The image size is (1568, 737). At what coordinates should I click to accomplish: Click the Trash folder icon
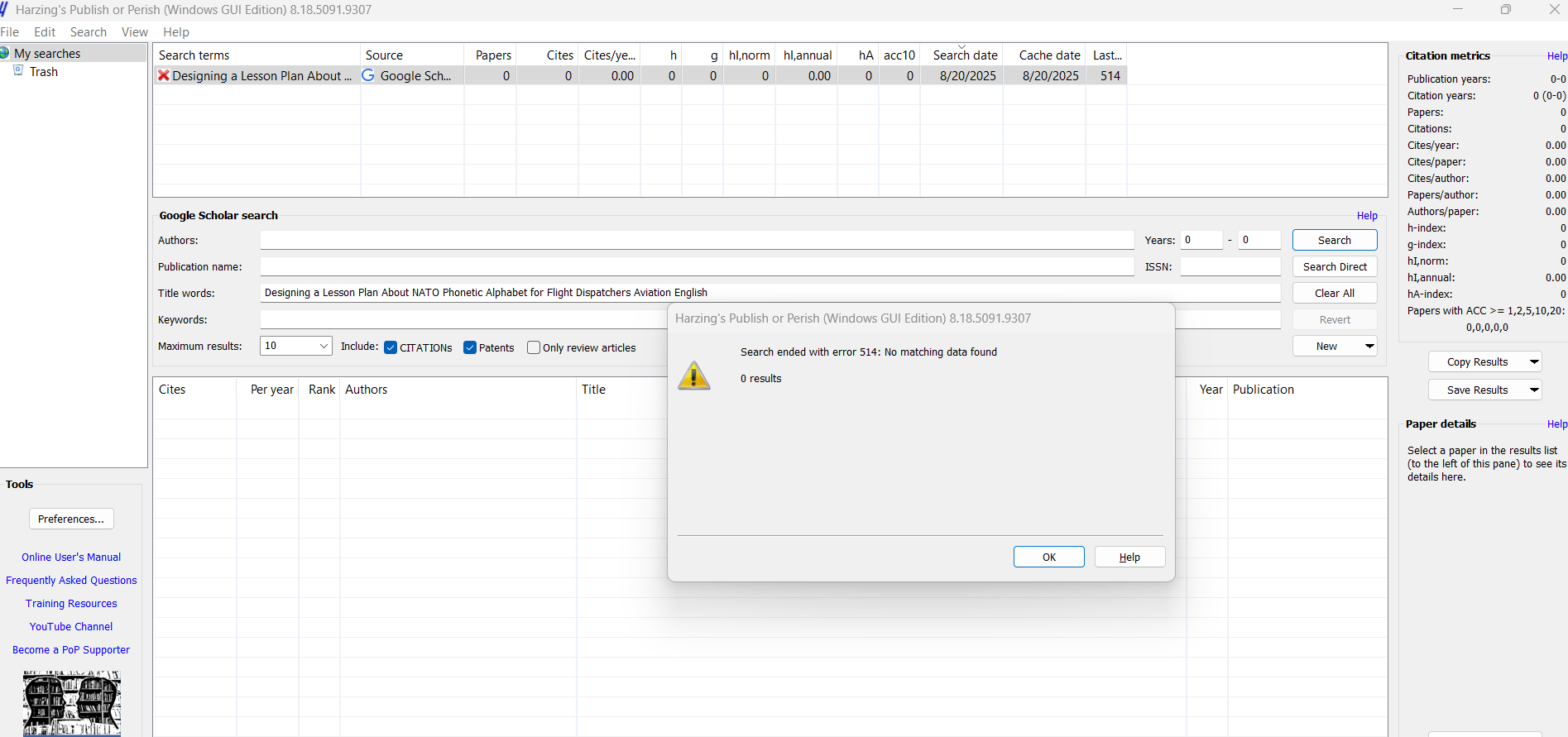coord(18,71)
